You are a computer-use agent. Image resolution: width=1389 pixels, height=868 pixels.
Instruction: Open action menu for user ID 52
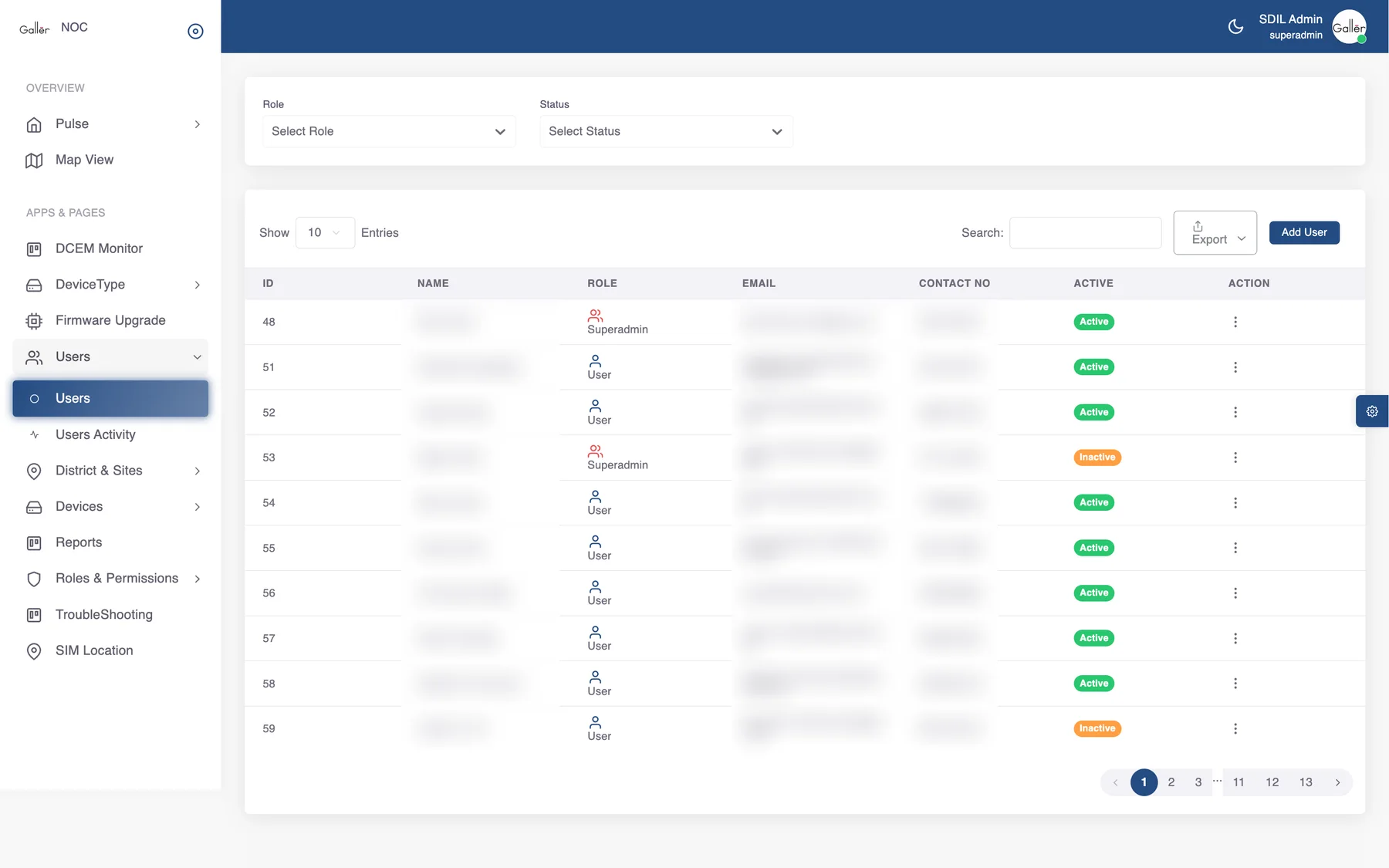[1235, 412]
